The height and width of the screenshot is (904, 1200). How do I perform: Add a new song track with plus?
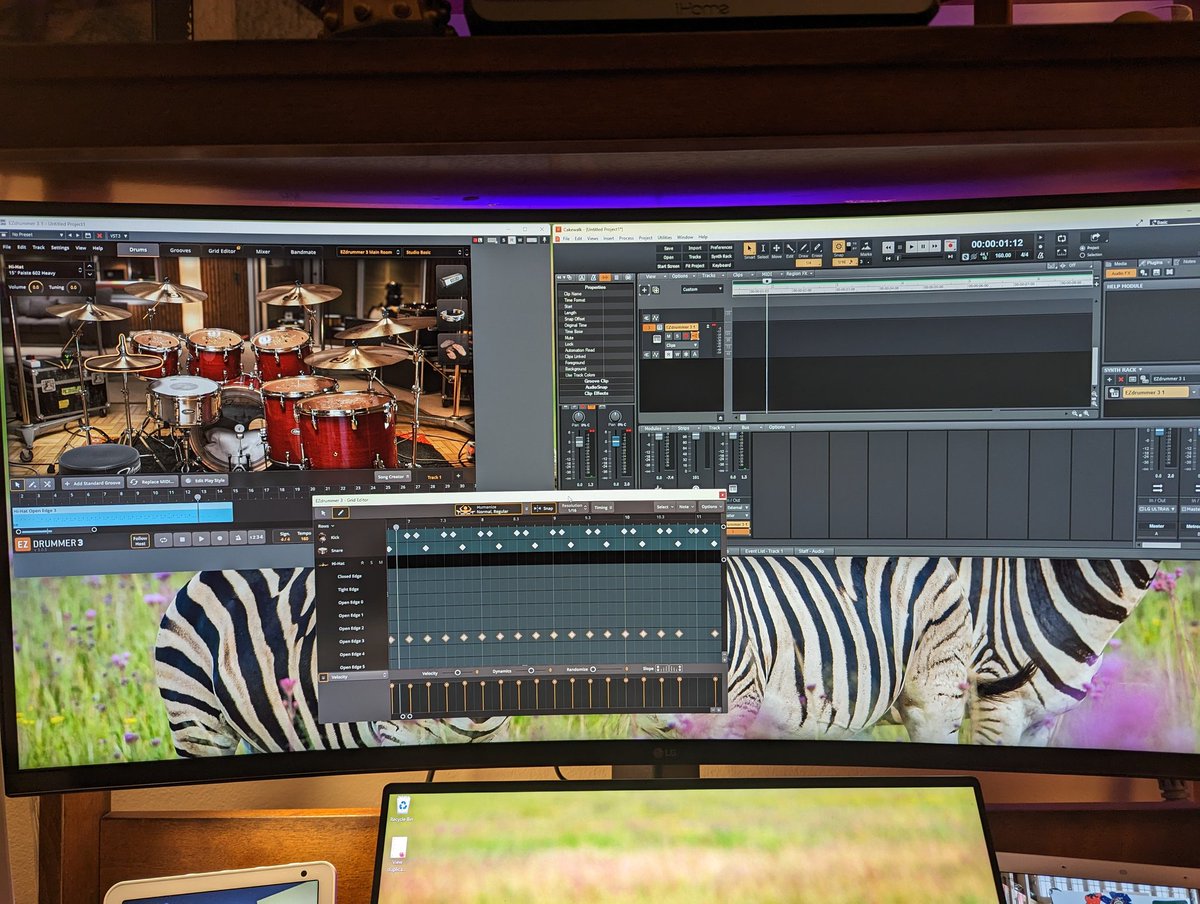458,476
